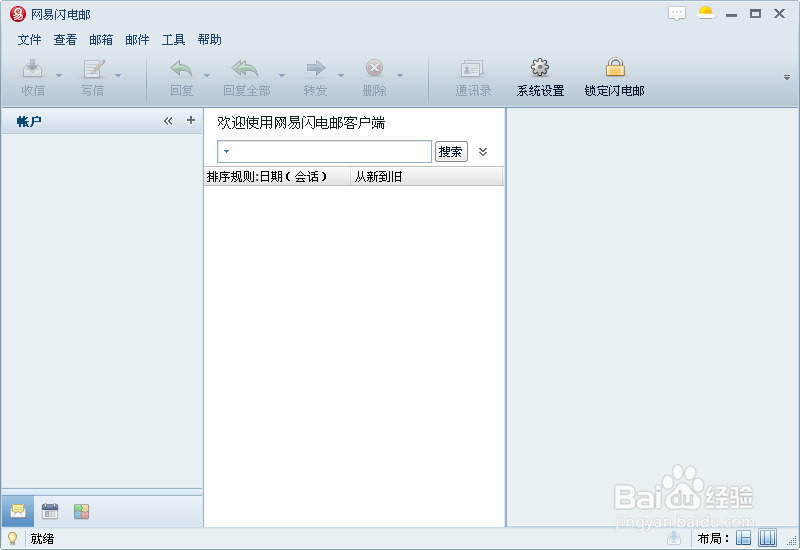
Task: Click the lightbulb tip icon in status bar
Action: click(12, 538)
